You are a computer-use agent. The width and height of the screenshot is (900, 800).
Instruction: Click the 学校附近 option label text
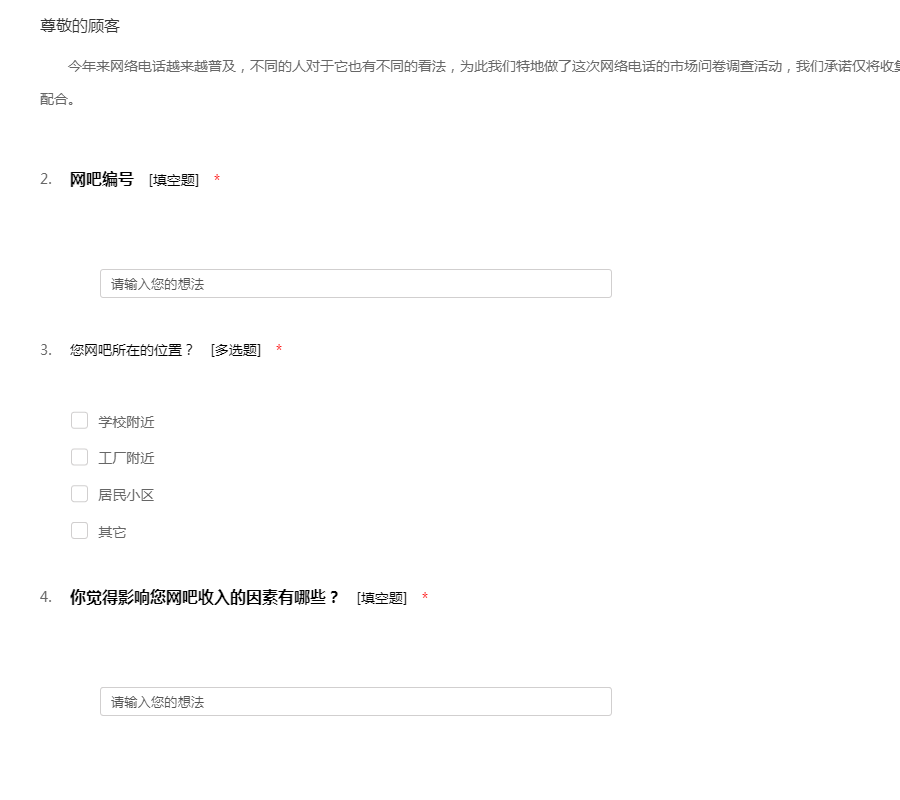pyautogui.click(x=126, y=422)
